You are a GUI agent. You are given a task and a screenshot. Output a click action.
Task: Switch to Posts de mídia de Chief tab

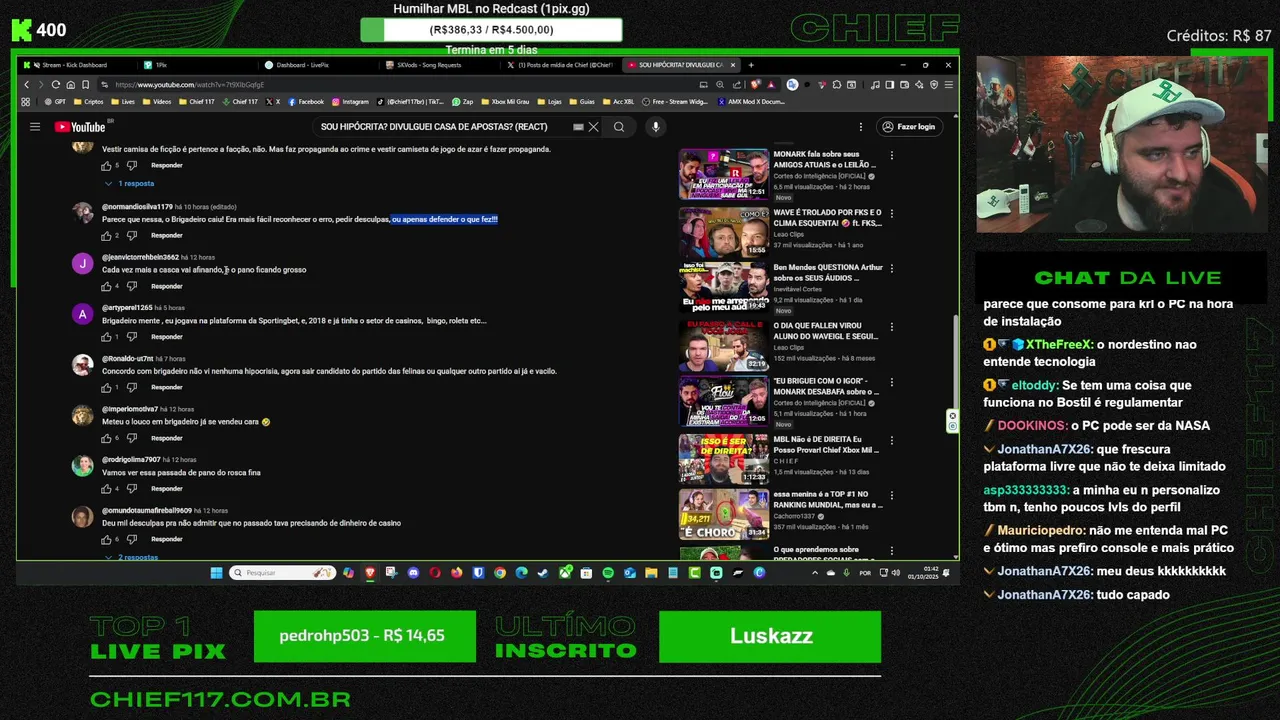click(560, 65)
